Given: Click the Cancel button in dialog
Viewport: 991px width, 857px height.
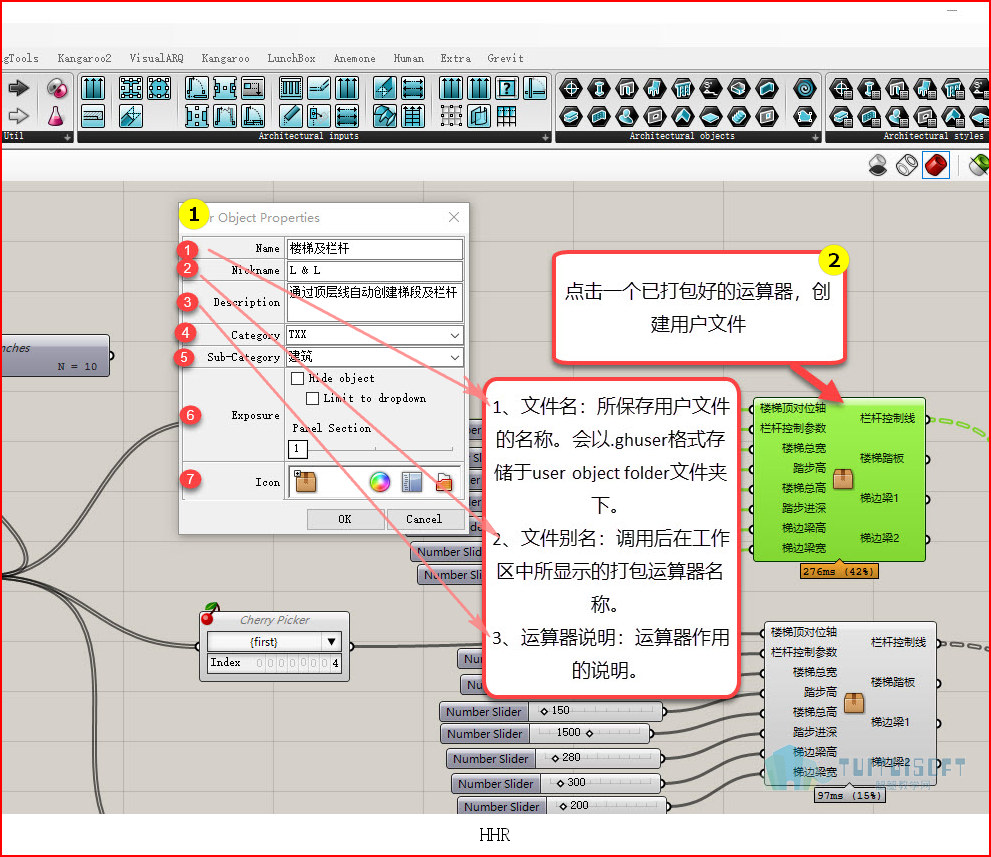Looking at the screenshot, I should pos(424,519).
